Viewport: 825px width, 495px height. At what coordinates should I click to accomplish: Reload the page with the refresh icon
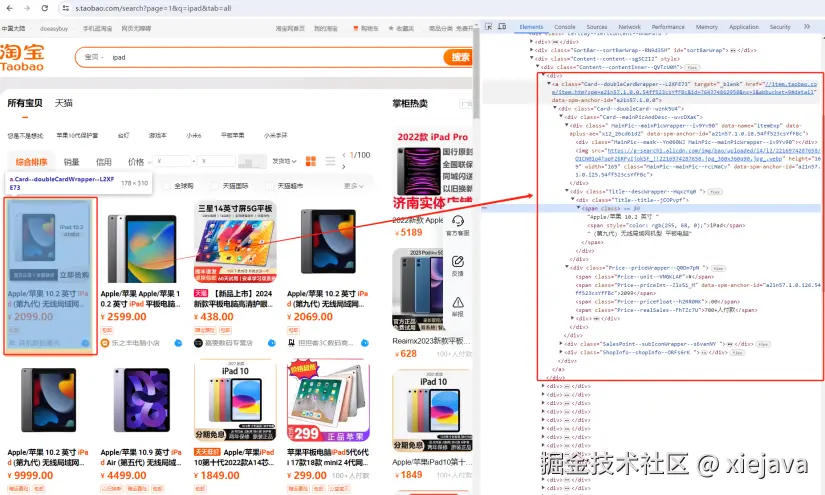(x=45, y=8)
